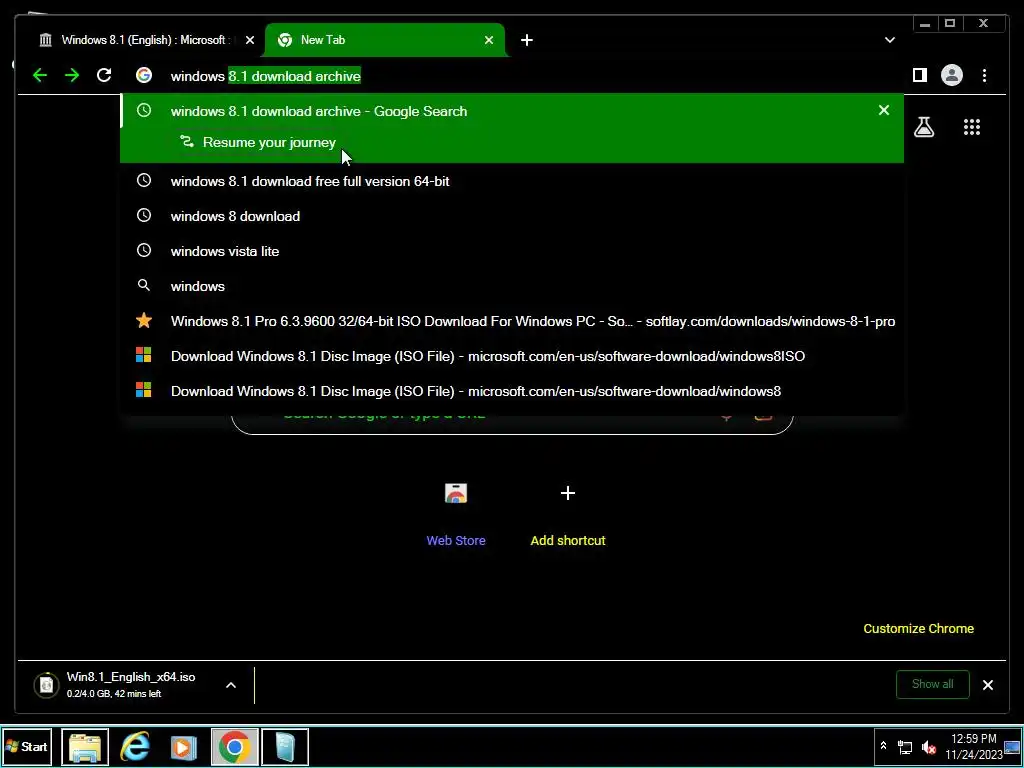This screenshot has height=768, width=1024.
Task: Go back with the browser back arrow
Action: point(40,76)
